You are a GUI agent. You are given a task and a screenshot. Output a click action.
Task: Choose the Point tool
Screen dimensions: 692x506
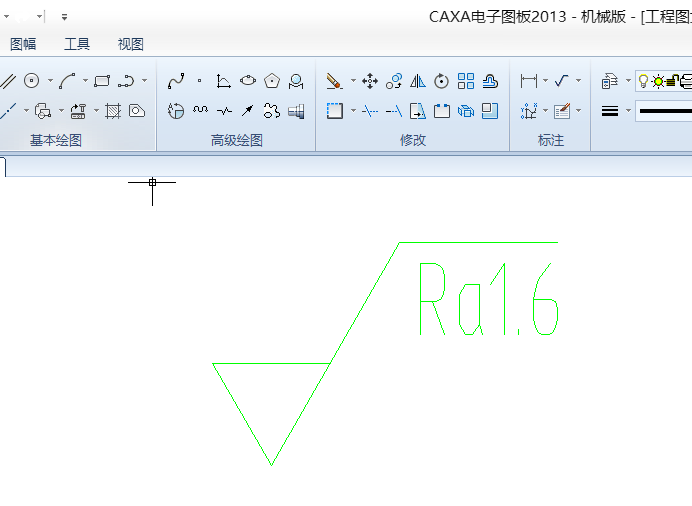tap(199, 81)
